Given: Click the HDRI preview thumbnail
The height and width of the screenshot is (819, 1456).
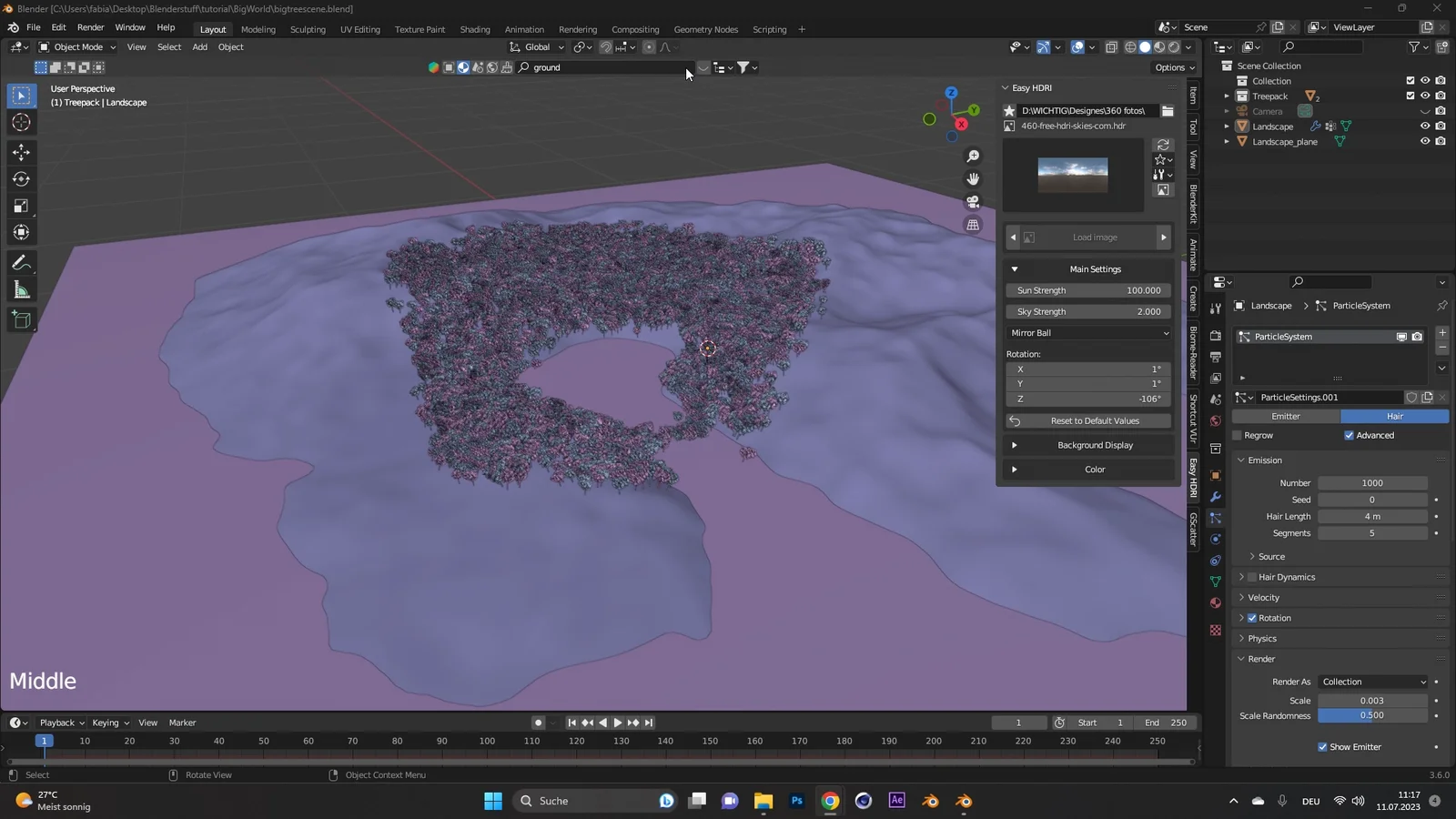Looking at the screenshot, I should click(1073, 174).
